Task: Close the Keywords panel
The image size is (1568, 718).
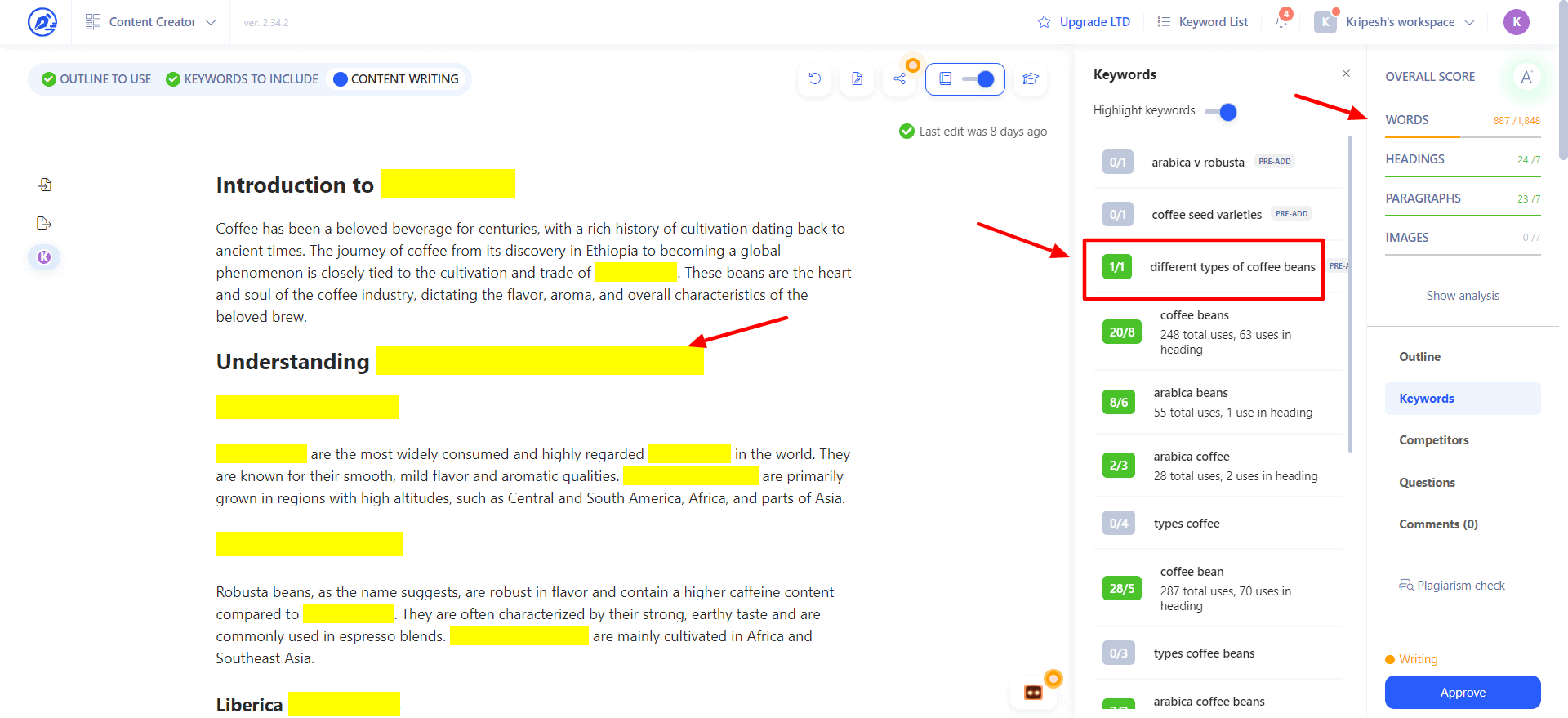Action: point(1346,74)
